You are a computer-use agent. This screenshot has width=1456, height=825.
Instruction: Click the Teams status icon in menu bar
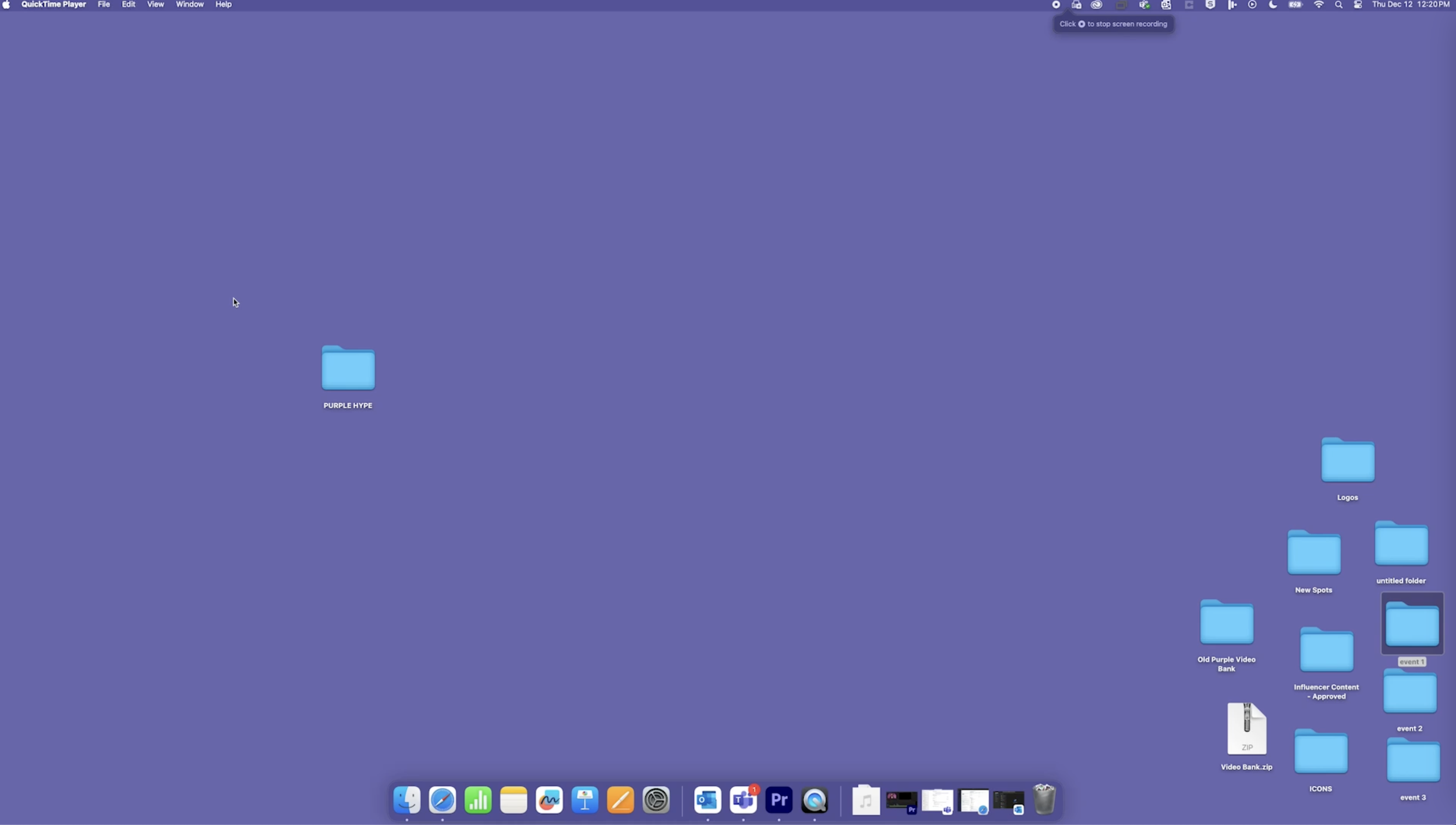1144,5
